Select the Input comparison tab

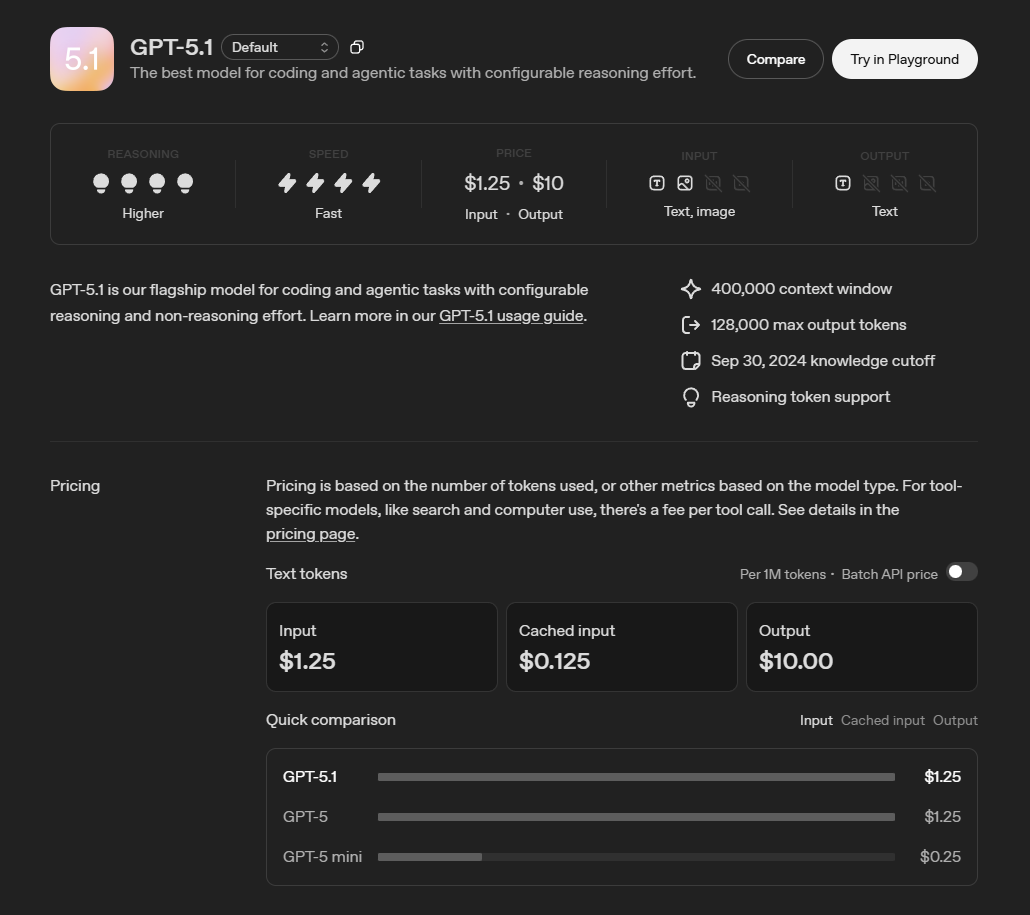click(x=816, y=721)
